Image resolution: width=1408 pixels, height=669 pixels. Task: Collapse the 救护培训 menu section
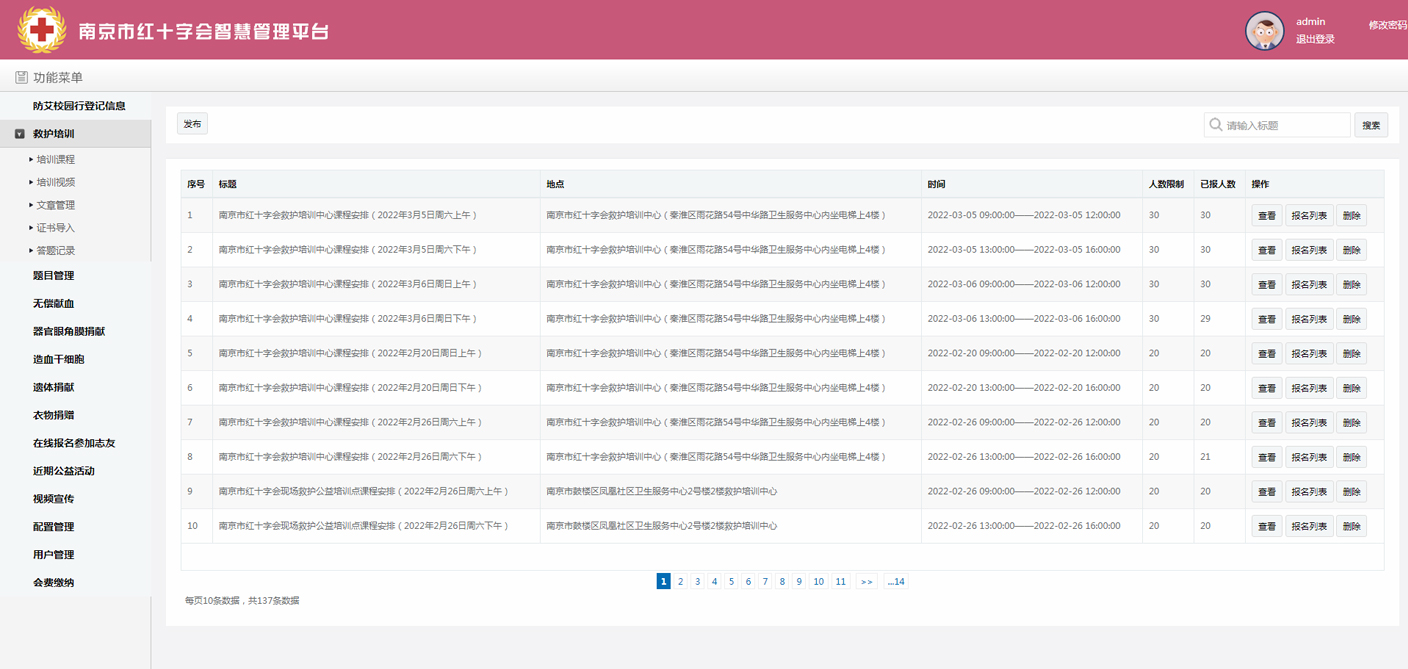[x=20, y=133]
